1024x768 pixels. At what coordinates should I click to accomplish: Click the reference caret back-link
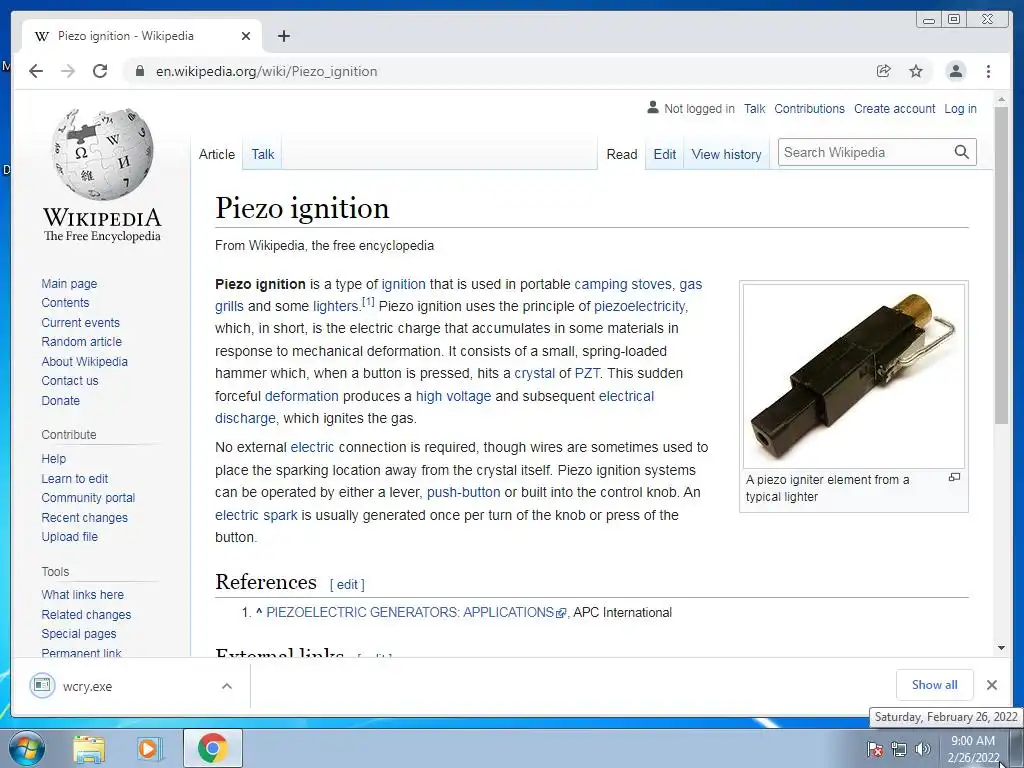[x=259, y=612]
